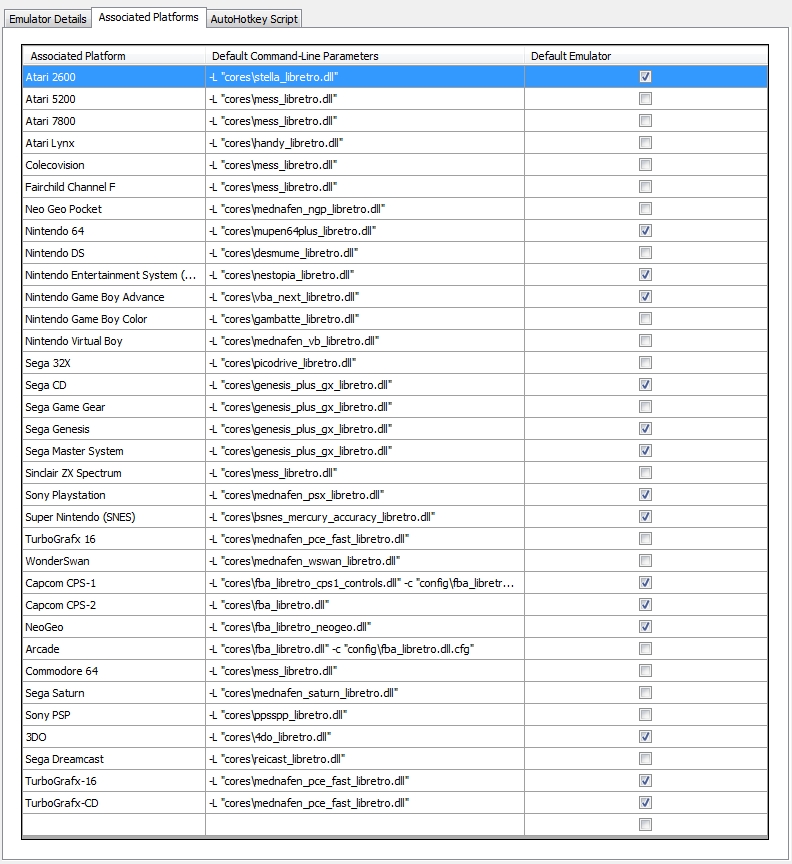Toggle Default Emulator for TurboGrafx-CD
The height and width of the screenshot is (864, 792).
point(645,803)
